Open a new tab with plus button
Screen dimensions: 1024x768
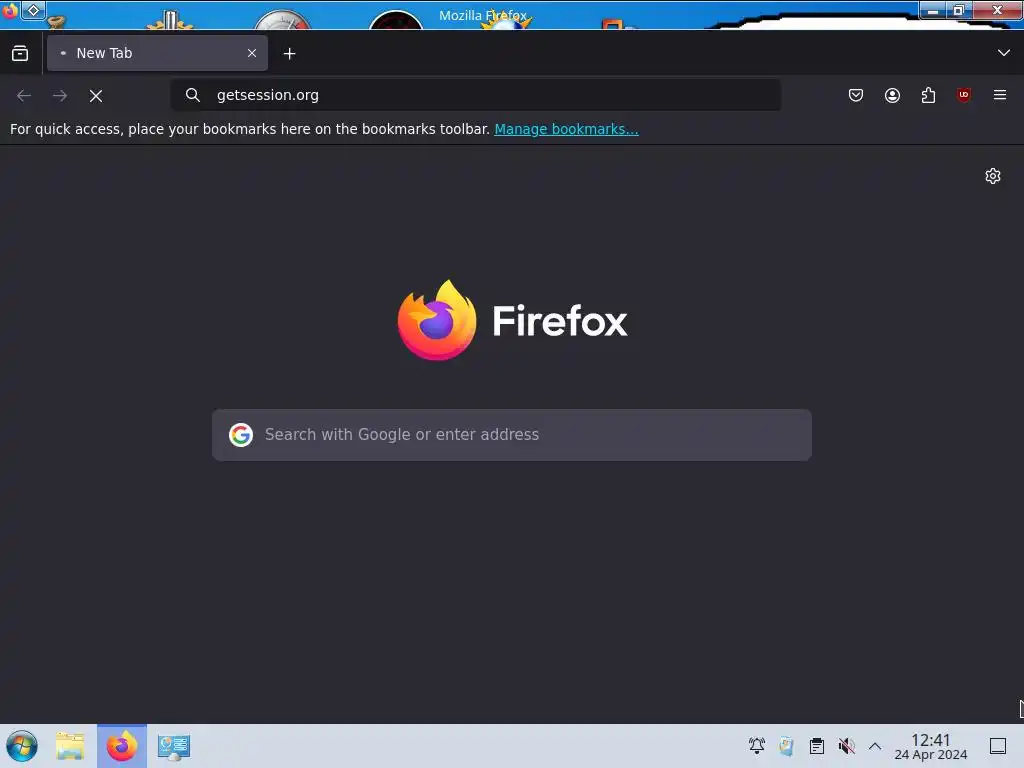pyautogui.click(x=289, y=54)
